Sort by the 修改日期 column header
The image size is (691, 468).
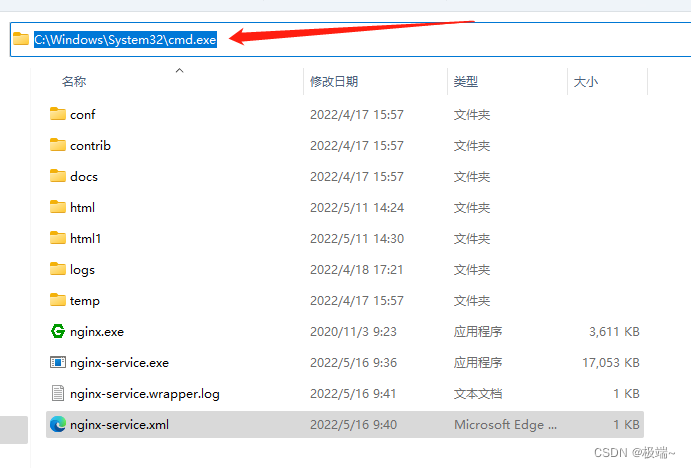(x=334, y=82)
